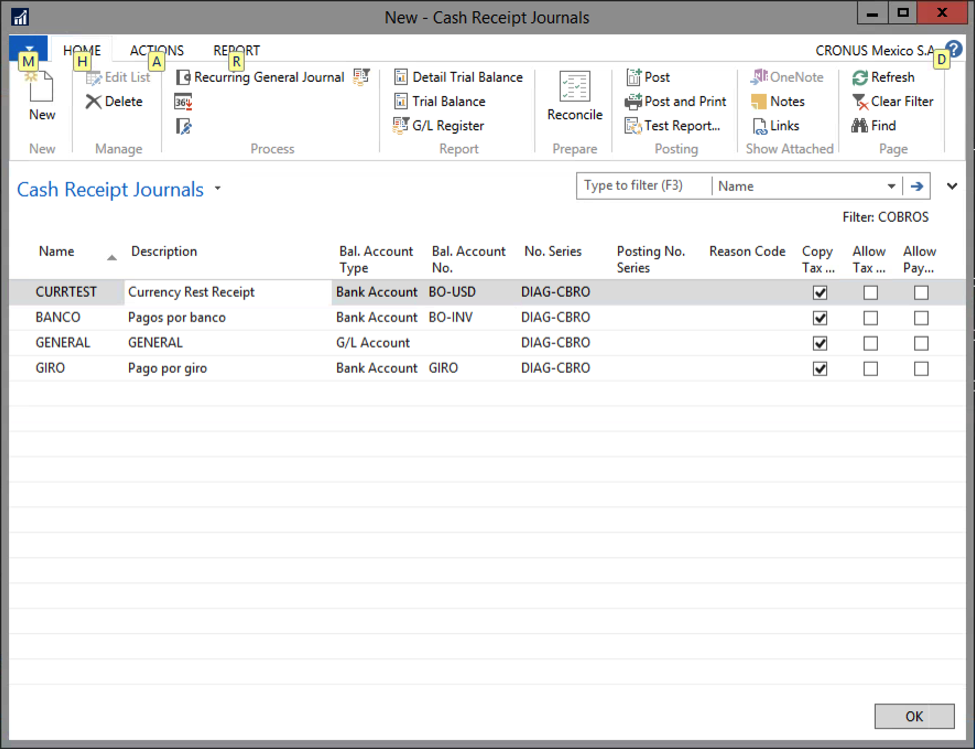The width and height of the screenshot is (975, 750).
Task: Show attached Notes
Action: click(778, 101)
